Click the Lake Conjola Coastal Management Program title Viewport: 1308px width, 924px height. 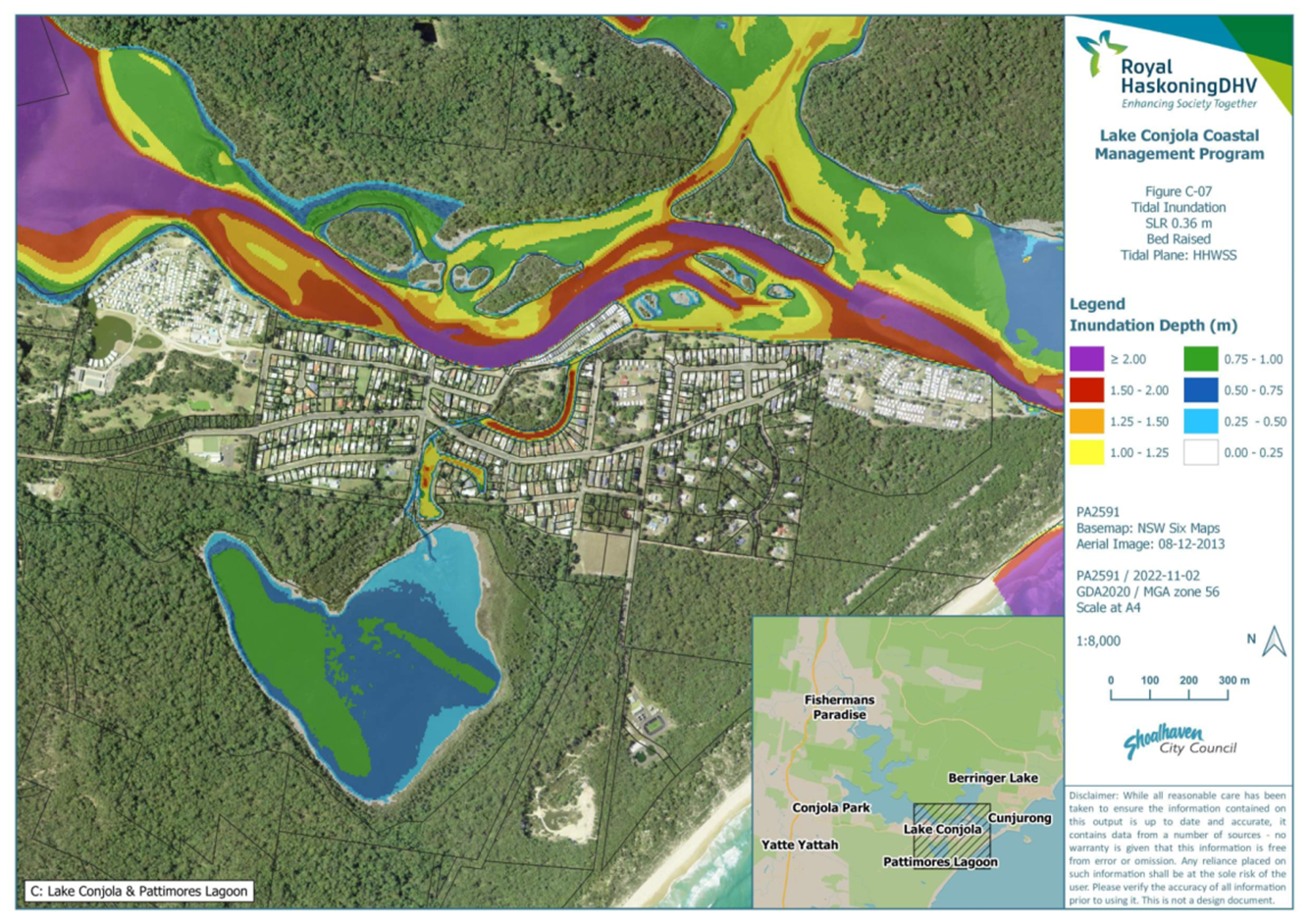pos(1178,144)
